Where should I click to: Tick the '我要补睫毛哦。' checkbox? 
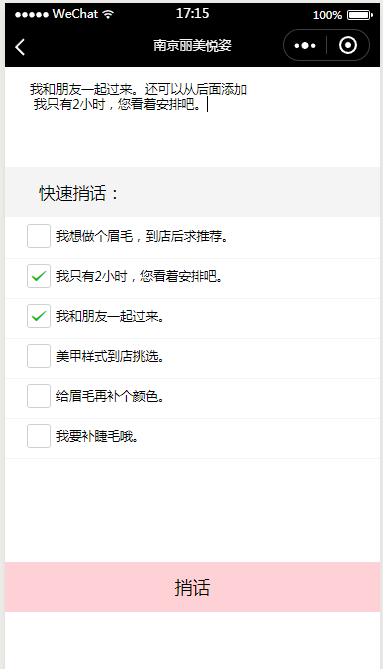[39, 436]
